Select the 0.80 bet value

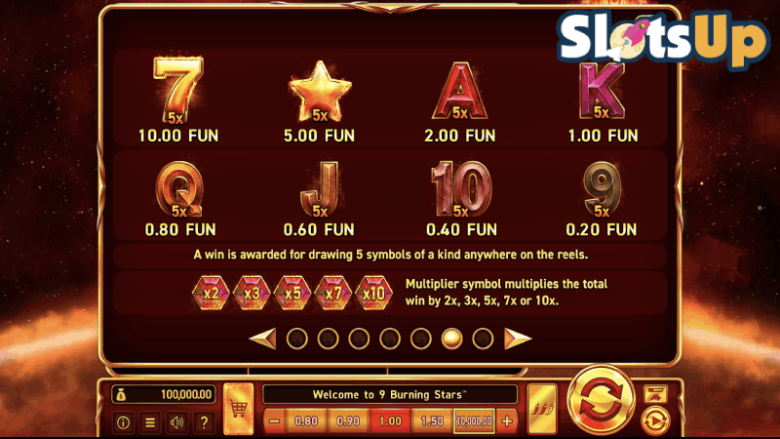306,421
